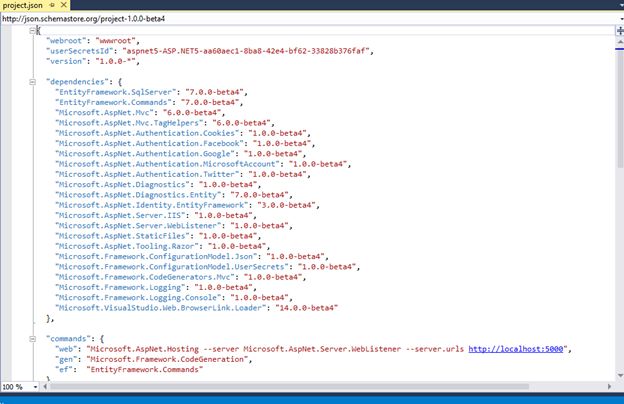The height and width of the screenshot is (404, 624).
Task: Collapse the "dependencies" section
Action: 33,82
